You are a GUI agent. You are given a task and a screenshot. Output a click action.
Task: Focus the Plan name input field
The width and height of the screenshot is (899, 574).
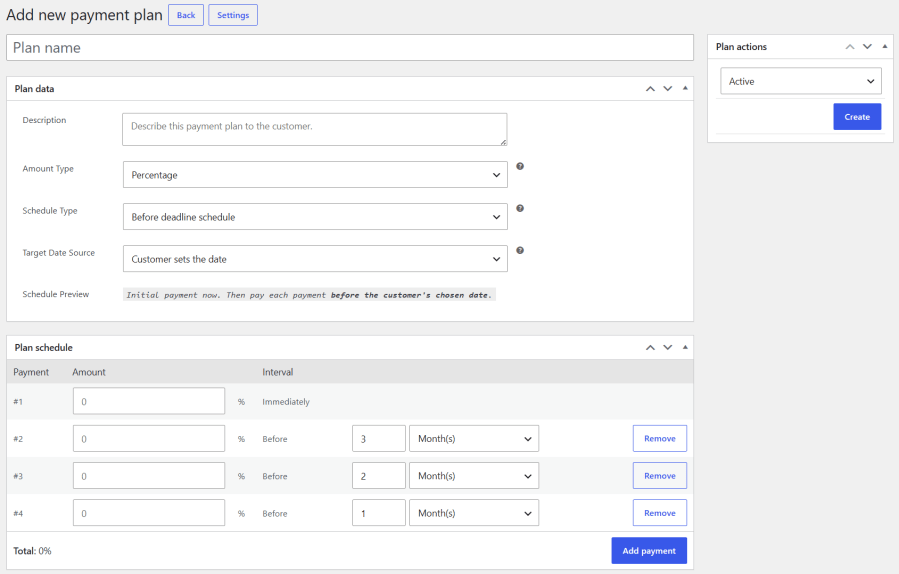(x=350, y=48)
